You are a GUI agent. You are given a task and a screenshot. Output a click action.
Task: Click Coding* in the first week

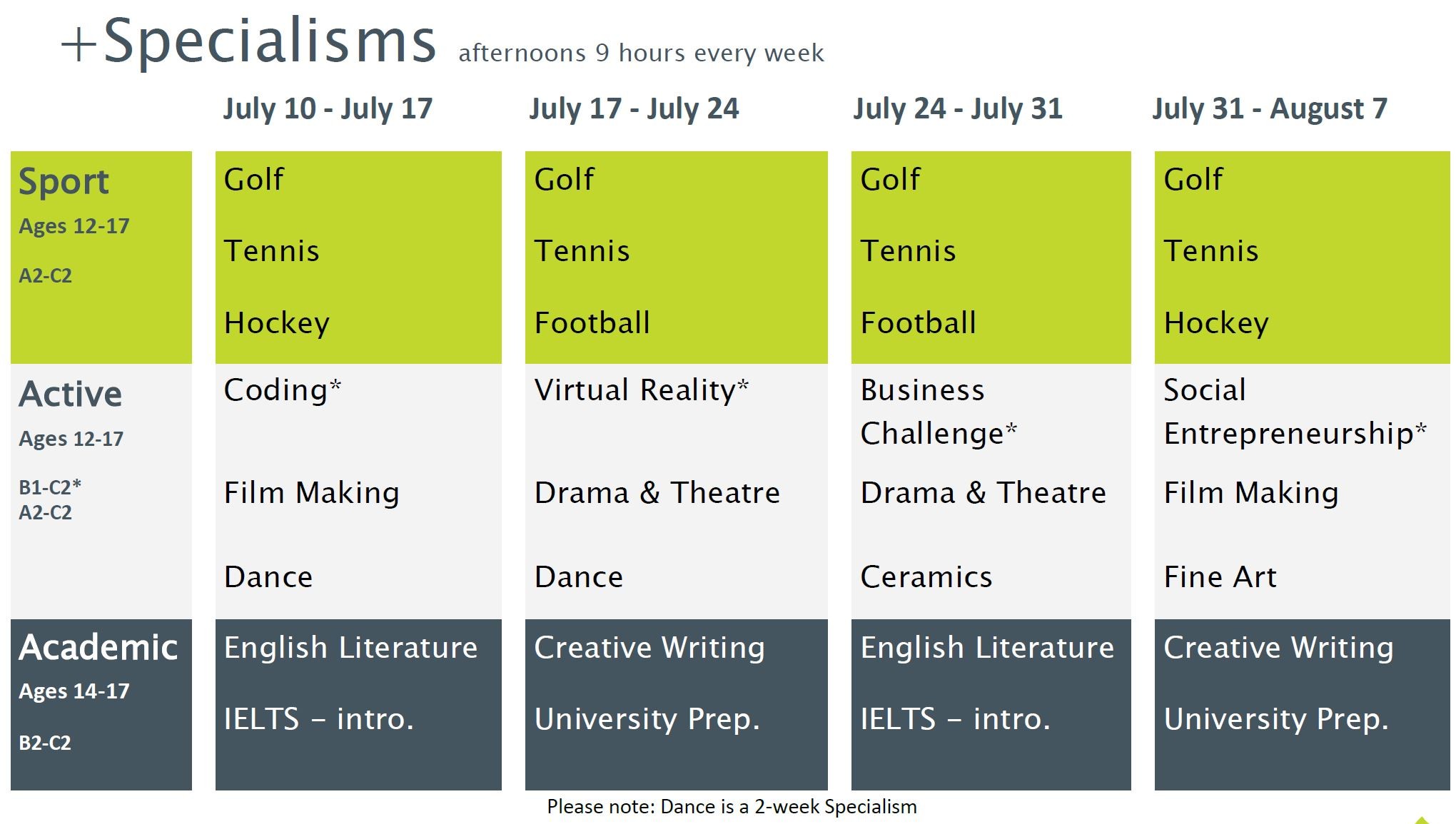[283, 390]
